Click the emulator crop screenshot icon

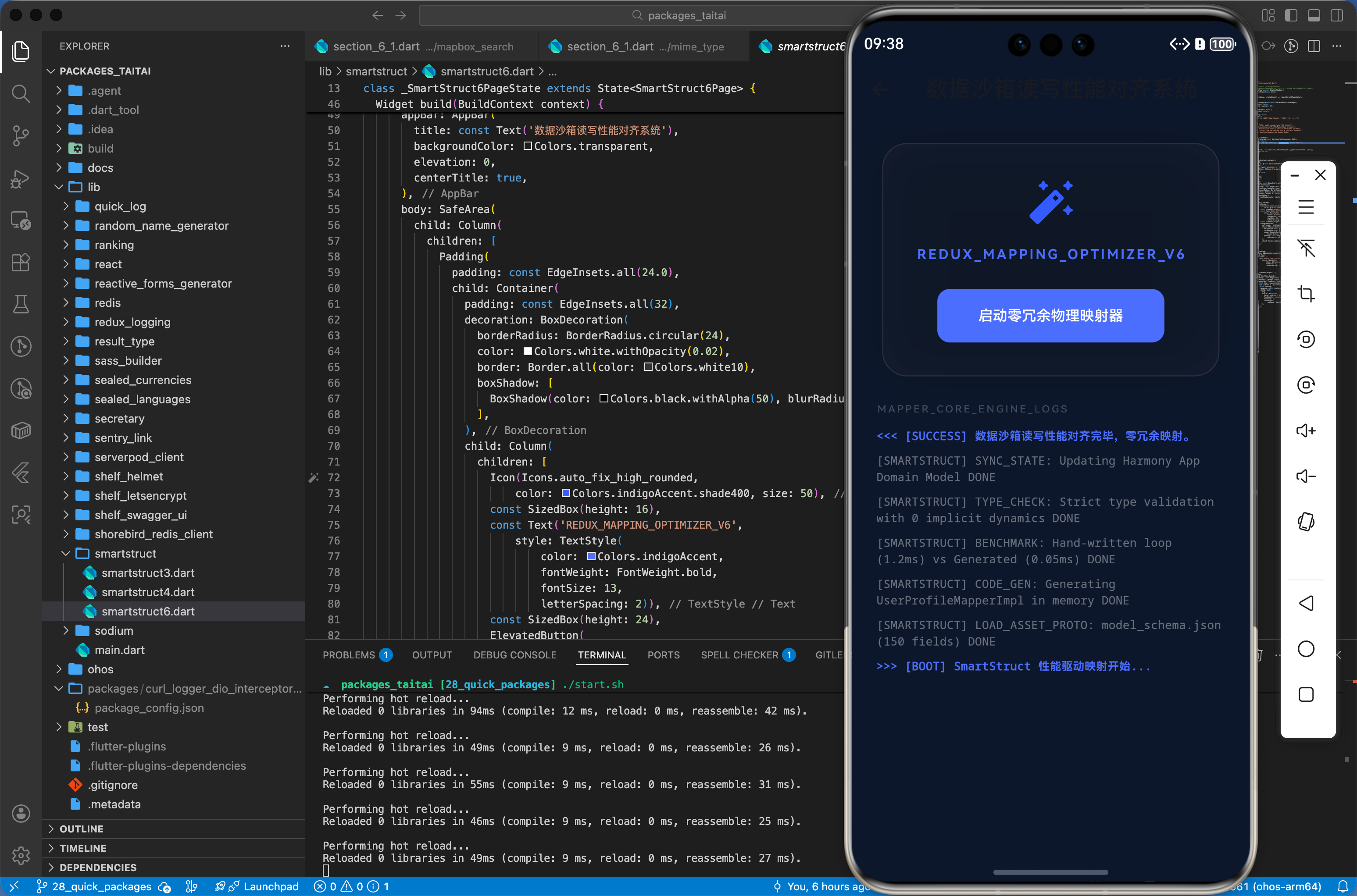[x=1306, y=294]
